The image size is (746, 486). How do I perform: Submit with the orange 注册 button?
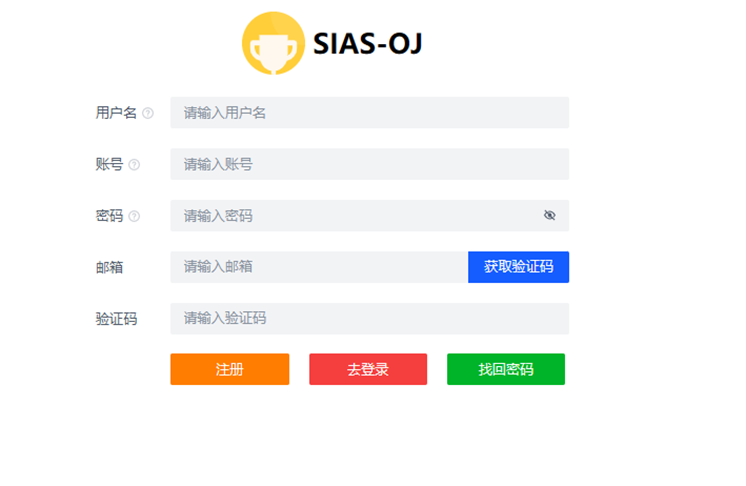click(x=229, y=369)
